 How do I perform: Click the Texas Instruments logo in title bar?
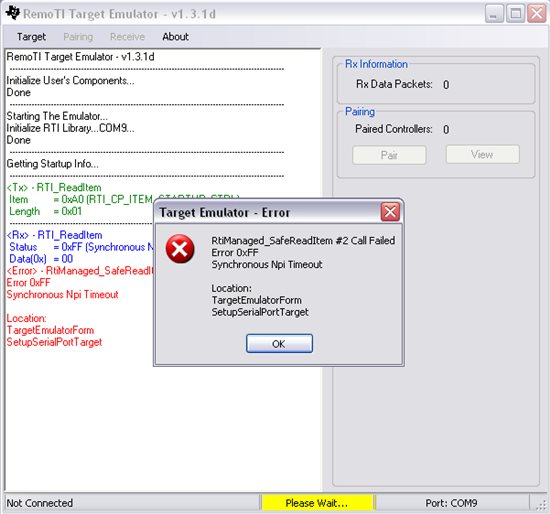coord(13,13)
